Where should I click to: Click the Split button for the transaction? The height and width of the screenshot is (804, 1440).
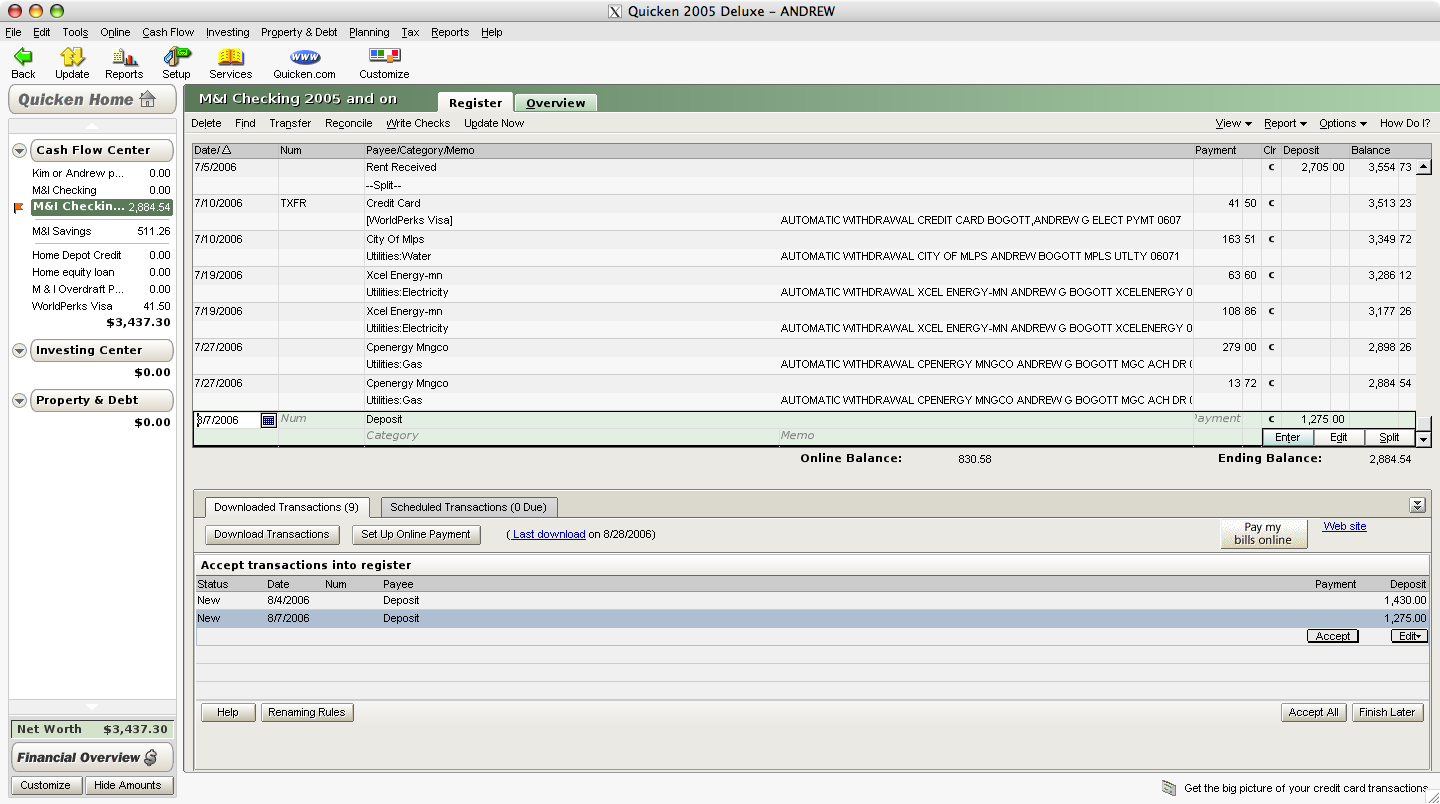pos(1390,437)
